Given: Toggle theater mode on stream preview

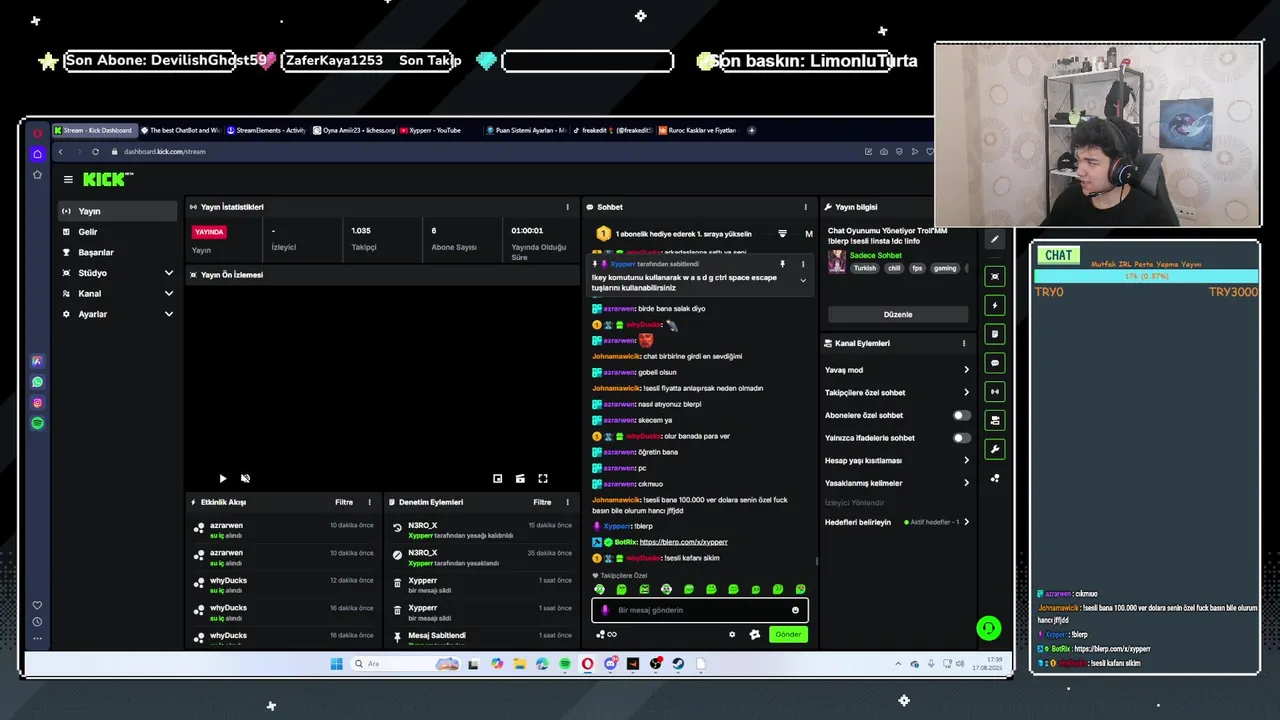Looking at the screenshot, I should [520, 479].
